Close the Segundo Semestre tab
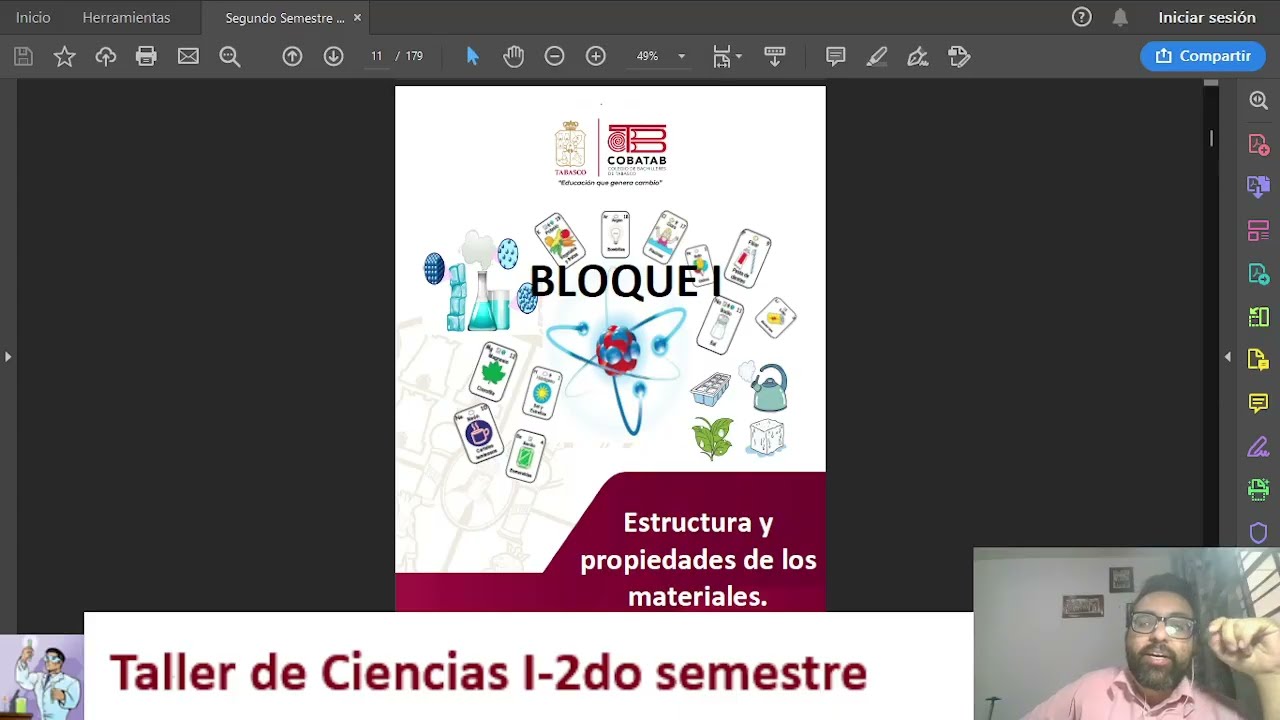This screenshot has width=1280, height=720. point(357,18)
